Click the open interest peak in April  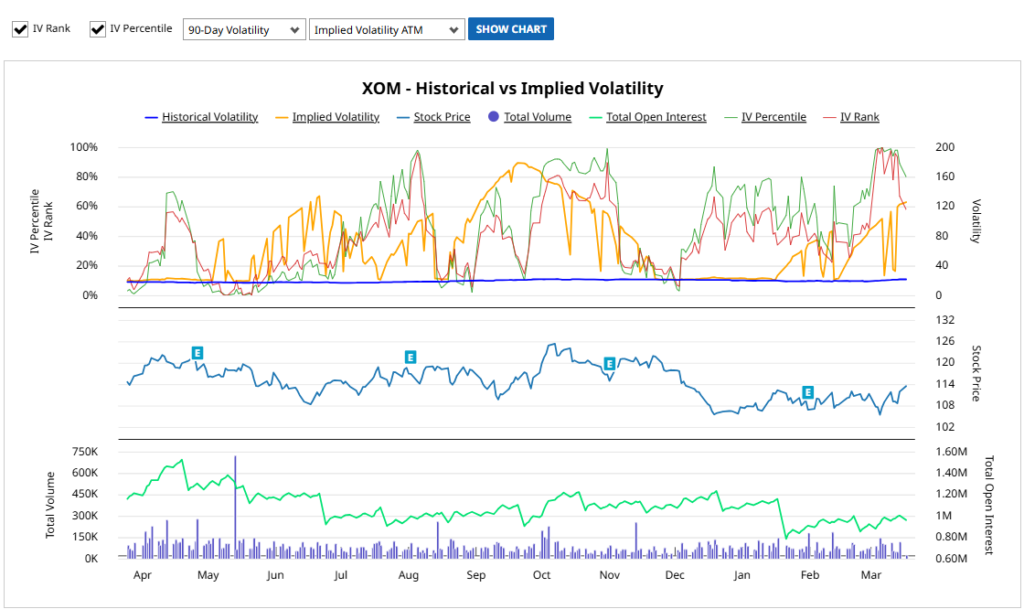(181, 461)
